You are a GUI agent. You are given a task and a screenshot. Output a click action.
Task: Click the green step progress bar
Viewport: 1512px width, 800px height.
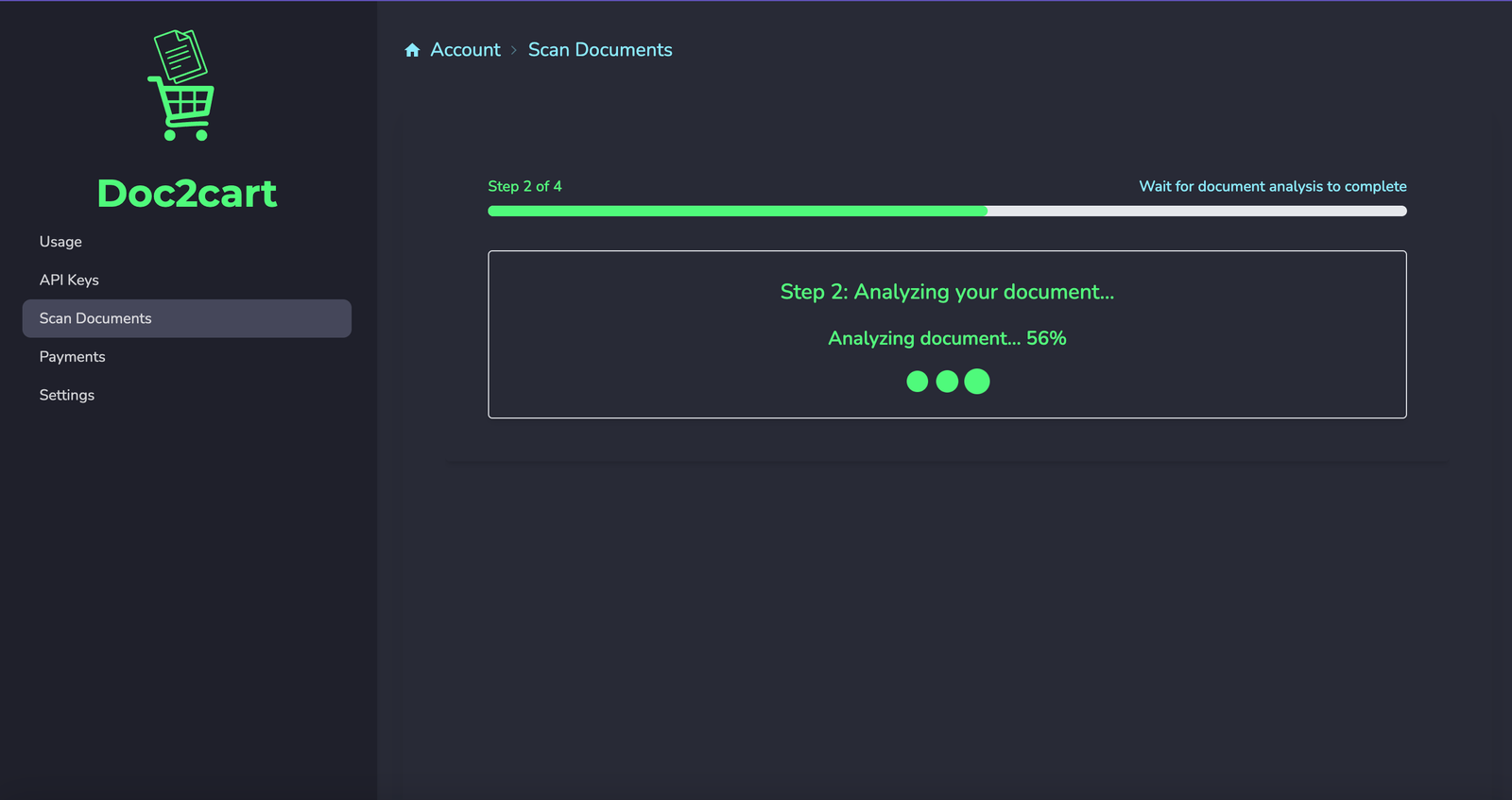(947, 211)
